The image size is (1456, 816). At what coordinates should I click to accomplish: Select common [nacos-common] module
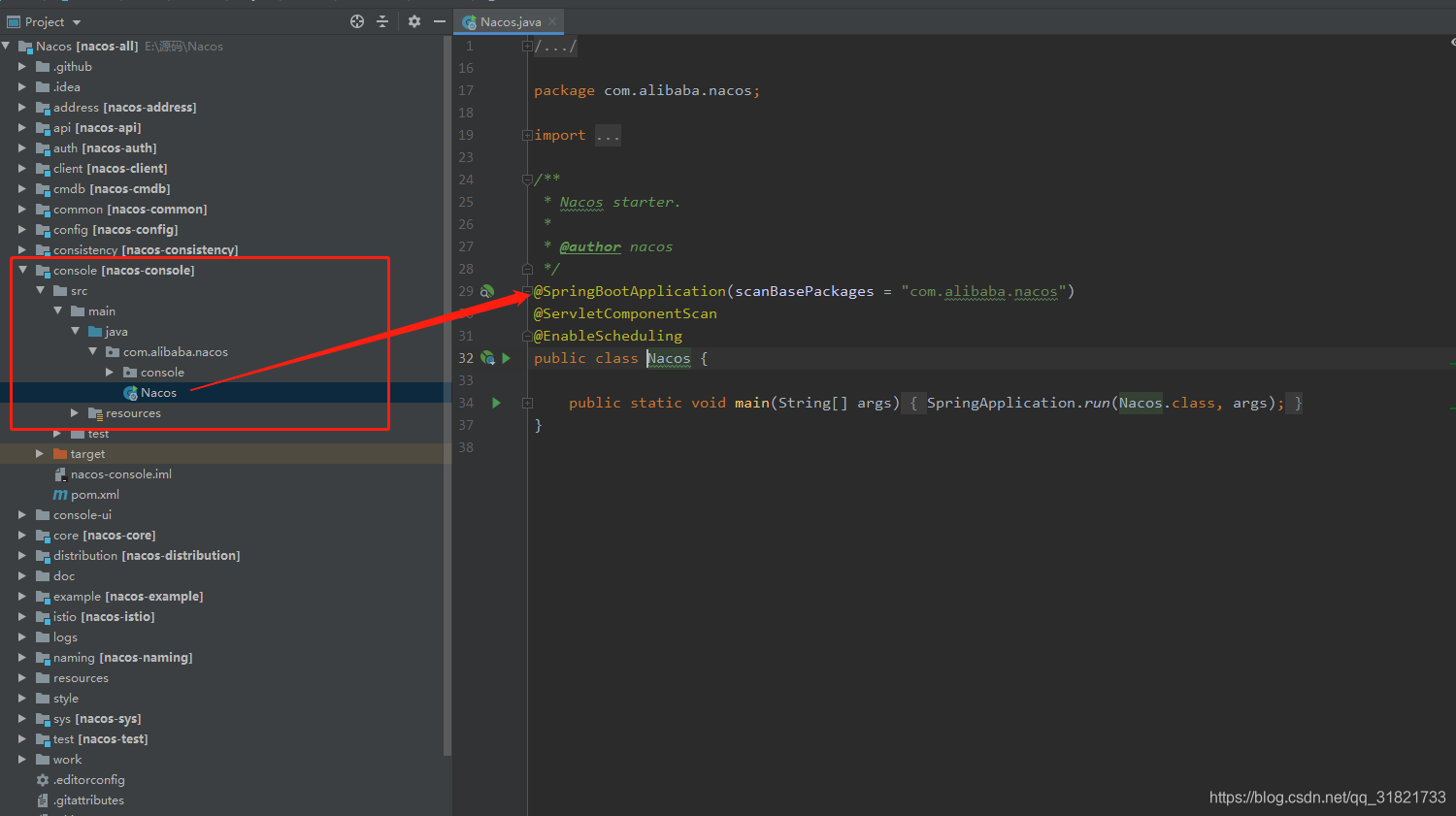[x=130, y=210]
